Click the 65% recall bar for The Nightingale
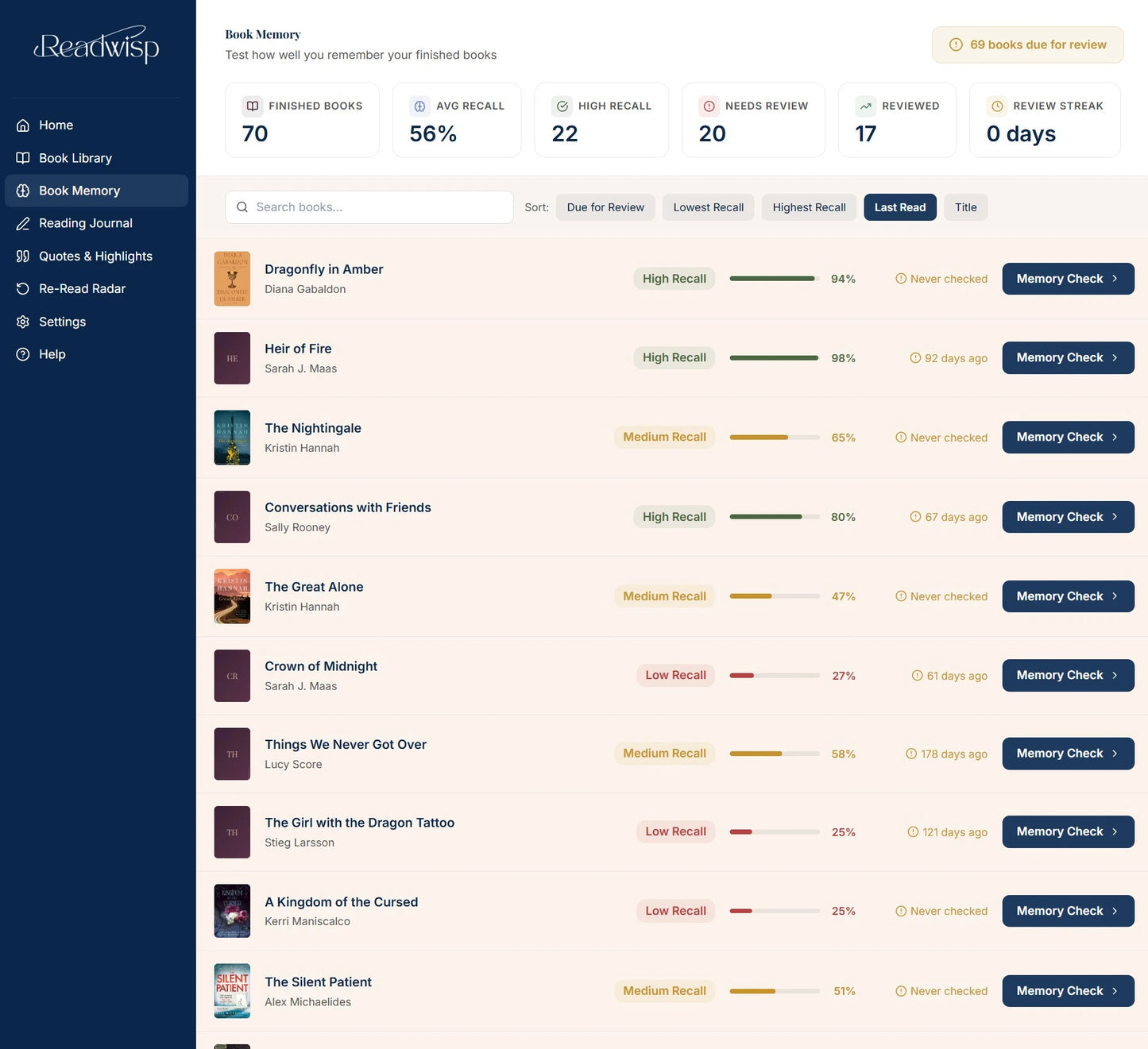Screen dimensions: 1148x1049 [775, 438]
